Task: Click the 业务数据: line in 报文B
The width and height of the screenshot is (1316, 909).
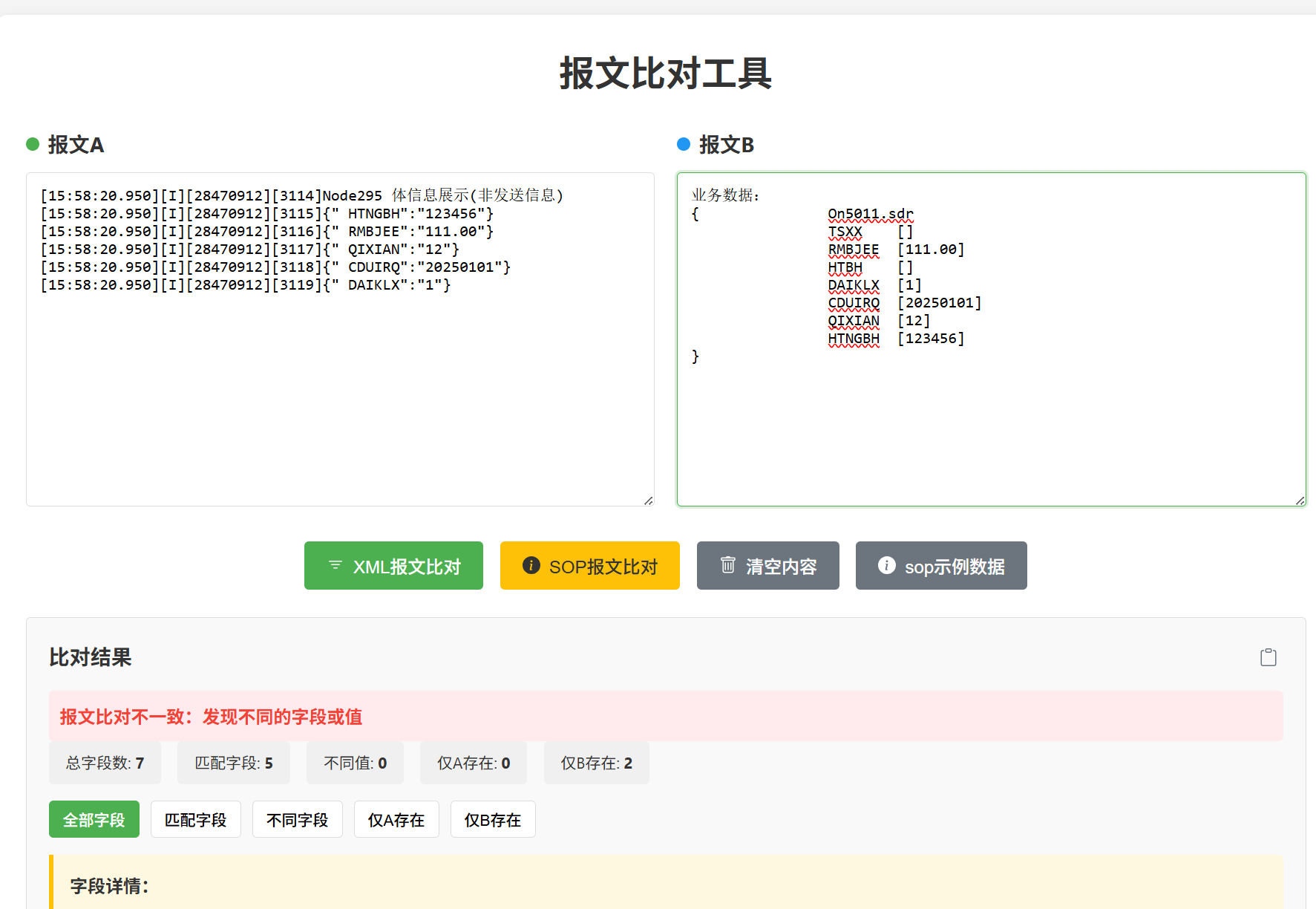Action: pyautogui.click(x=726, y=195)
